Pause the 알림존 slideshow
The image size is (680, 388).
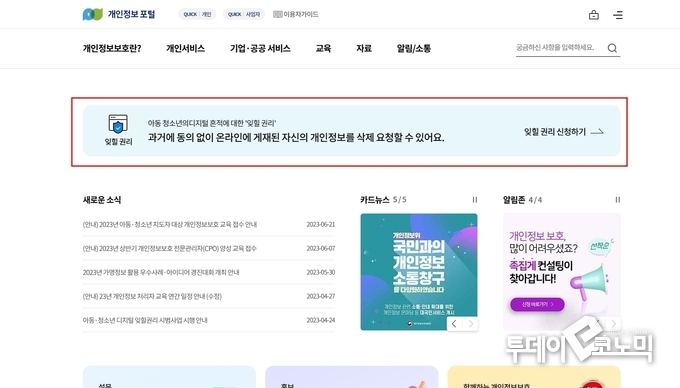coord(618,200)
